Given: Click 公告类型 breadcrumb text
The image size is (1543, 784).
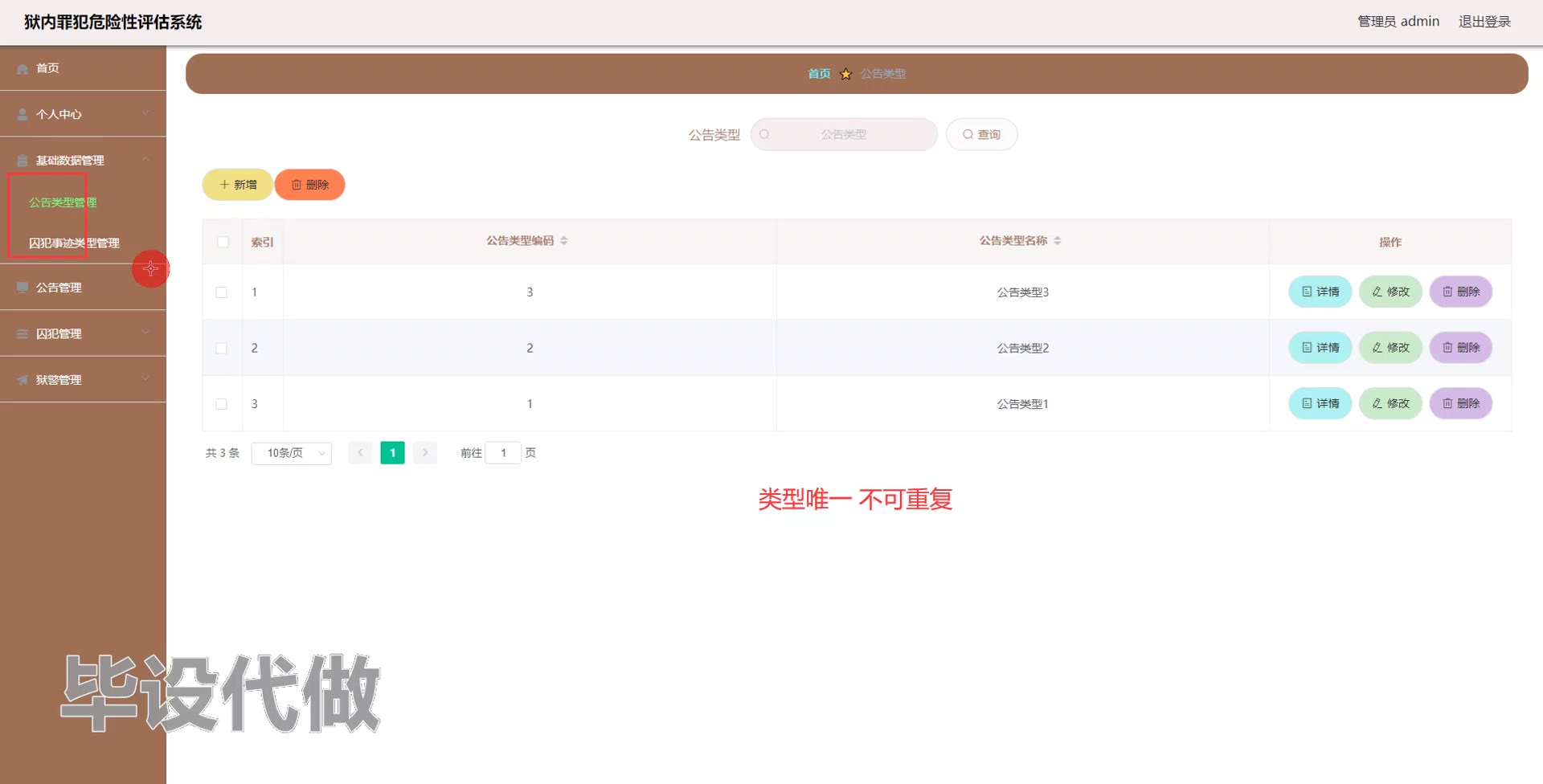Looking at the screenshot, I should [883, 74].
